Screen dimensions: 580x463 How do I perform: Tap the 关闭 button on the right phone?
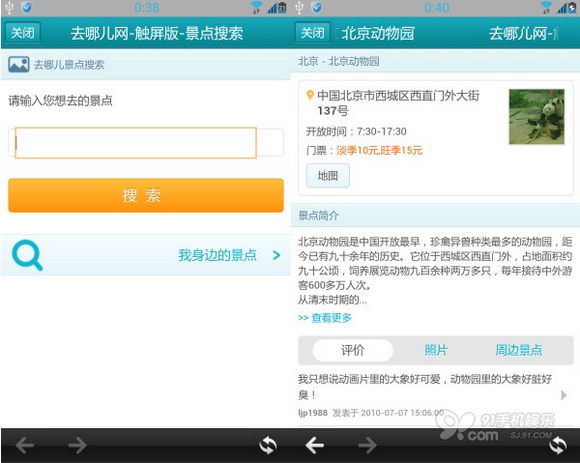tap(313, 33)
